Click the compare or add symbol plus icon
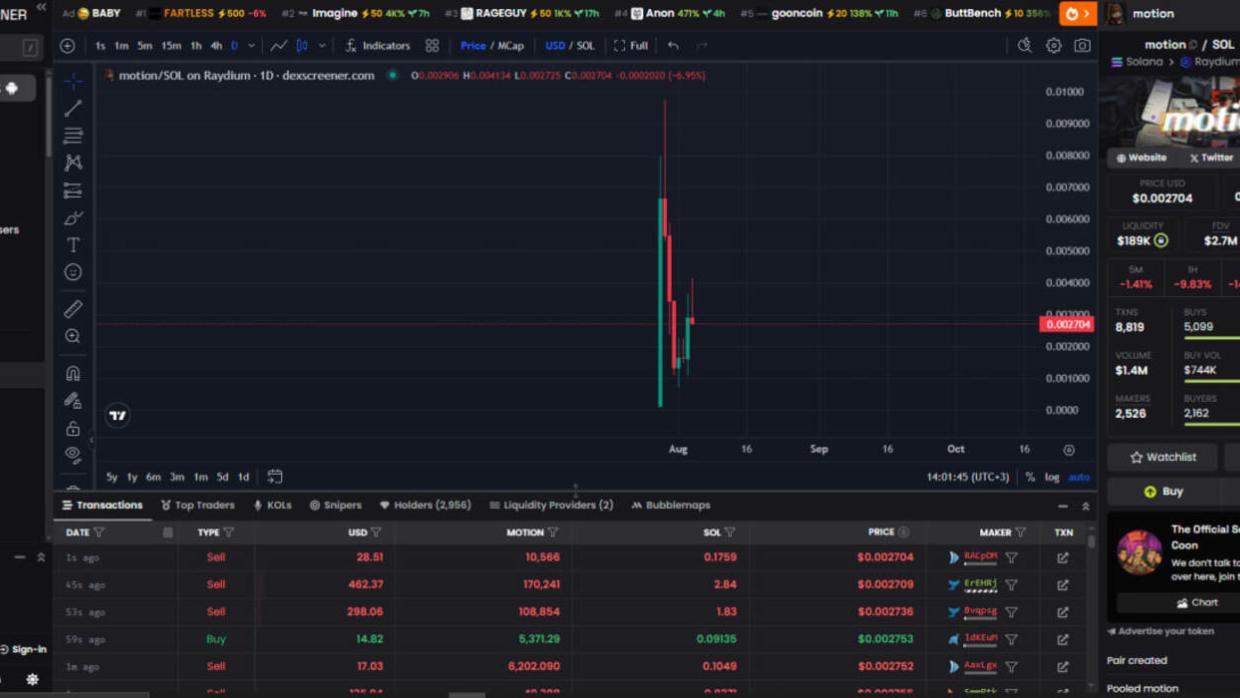Viewport: 1240px width, 698px height. pos(67,46)
